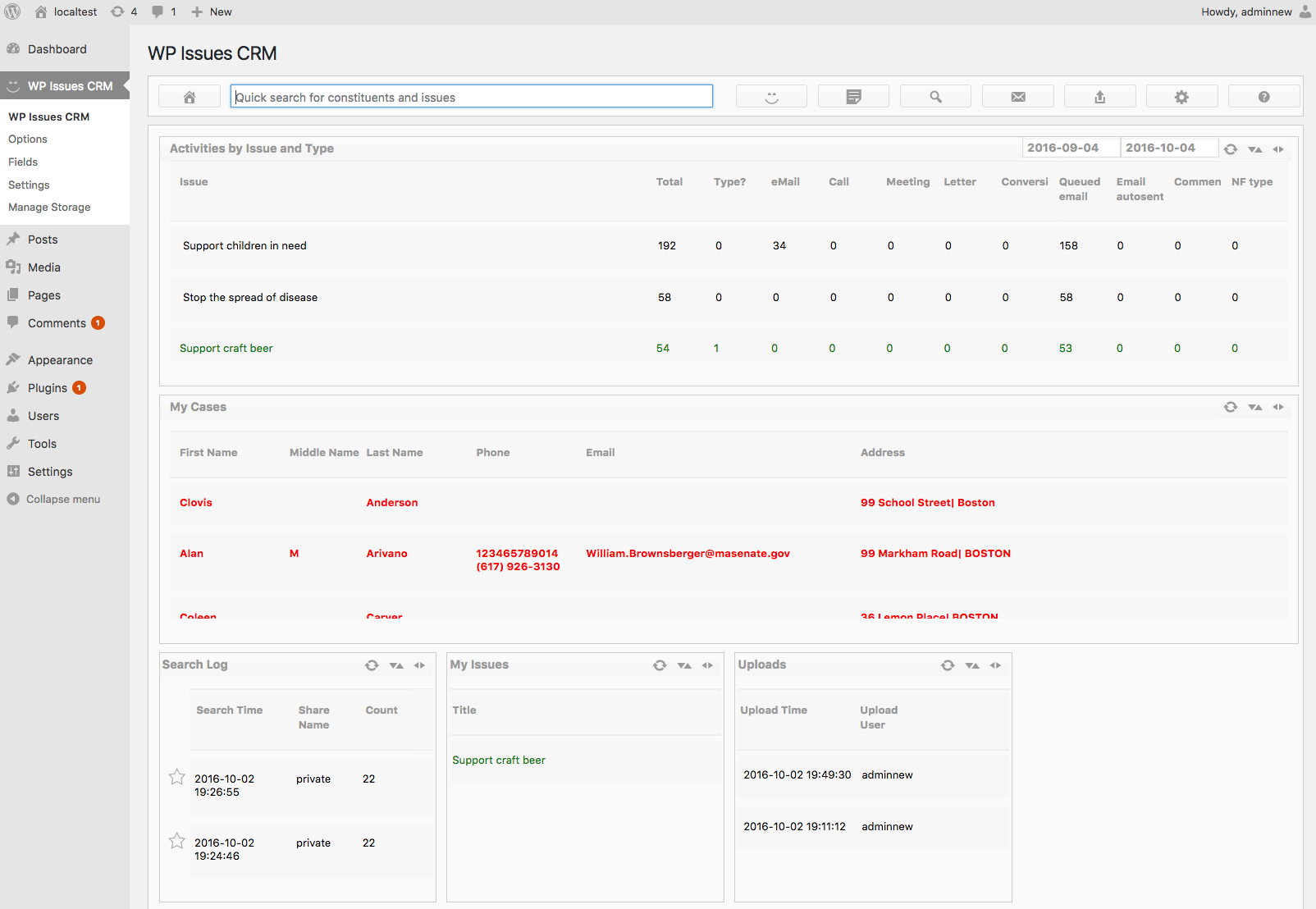1316x909 pixels.
Task: Click William.Brownsberger@masenate.gov email
Action: pyautogui.click(x=688, y=554)
